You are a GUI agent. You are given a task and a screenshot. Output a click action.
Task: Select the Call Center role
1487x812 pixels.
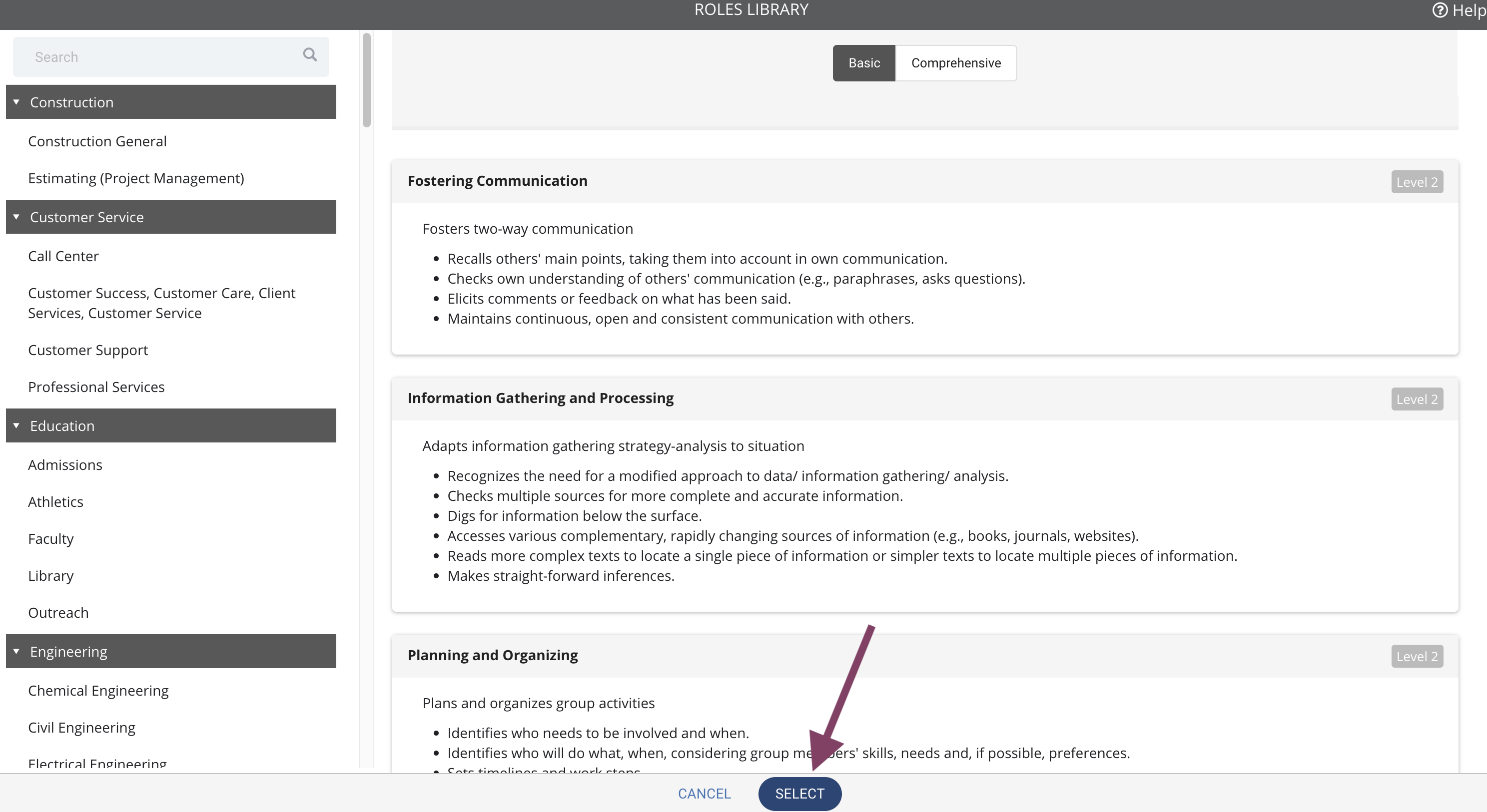tap(63, 256)
